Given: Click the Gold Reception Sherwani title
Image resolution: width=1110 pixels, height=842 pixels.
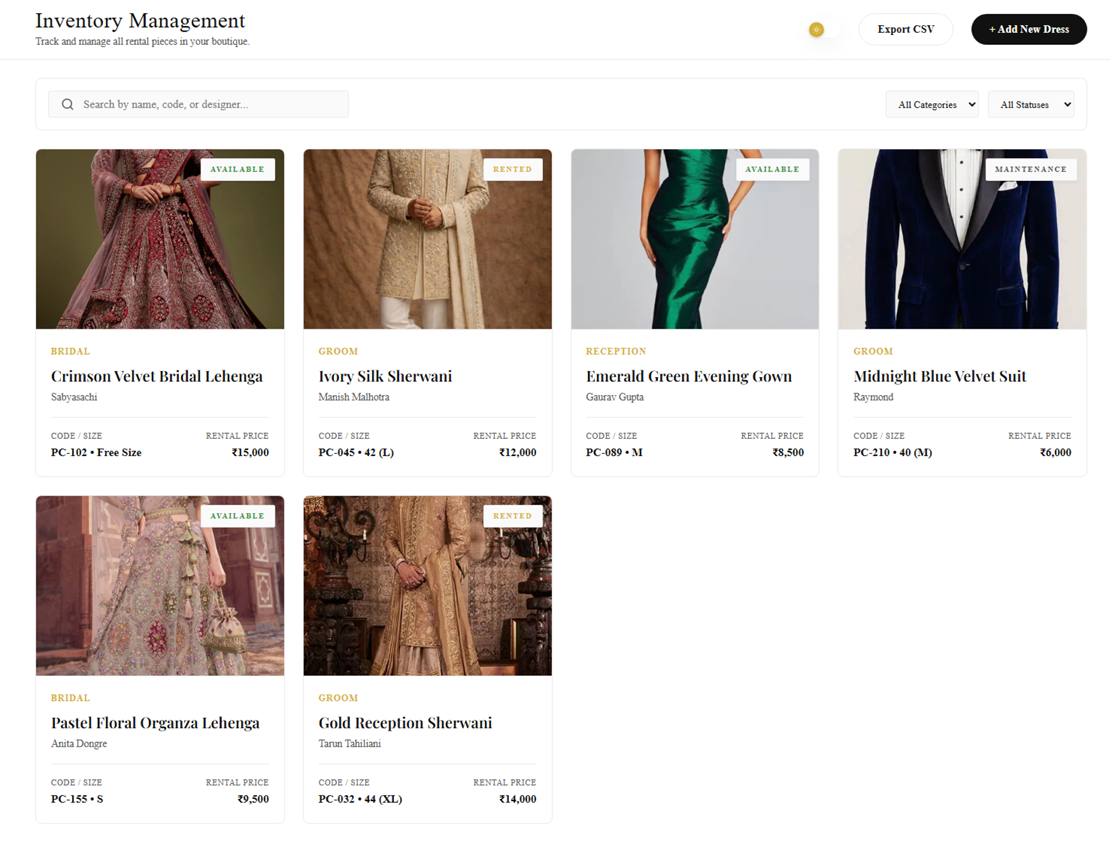Looking at the screenshot, I should pyautogui.click(x=405, y=723).
